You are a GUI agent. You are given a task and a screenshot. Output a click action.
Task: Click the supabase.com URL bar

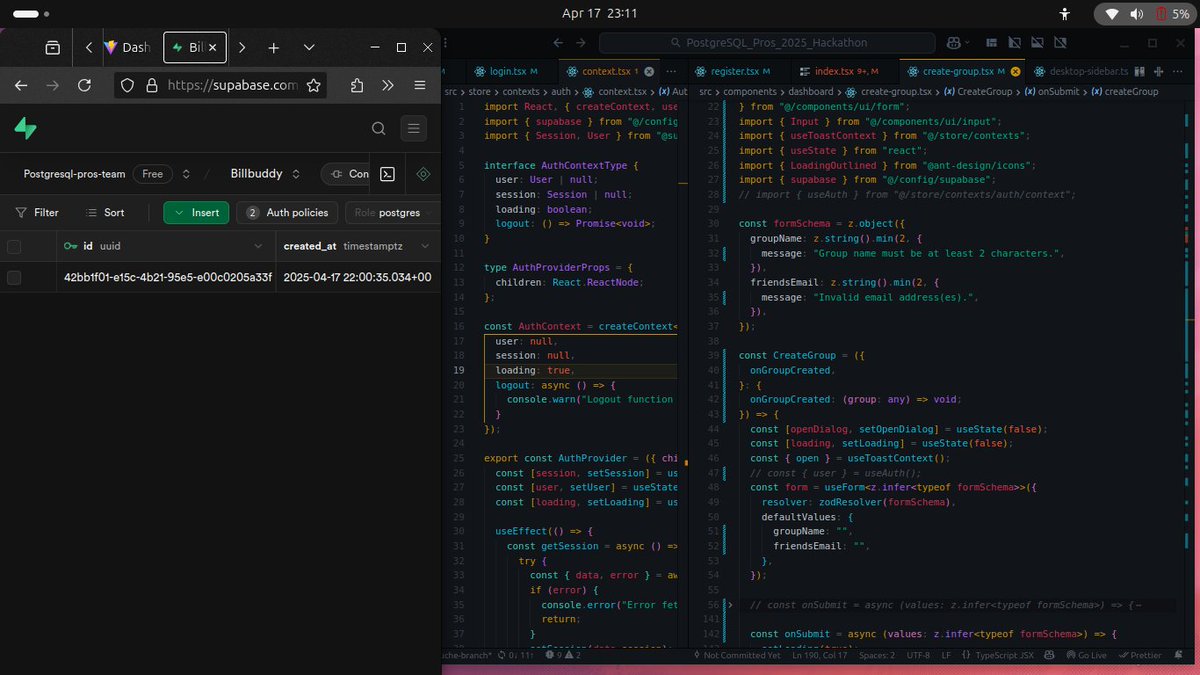(x=233, y=86)
